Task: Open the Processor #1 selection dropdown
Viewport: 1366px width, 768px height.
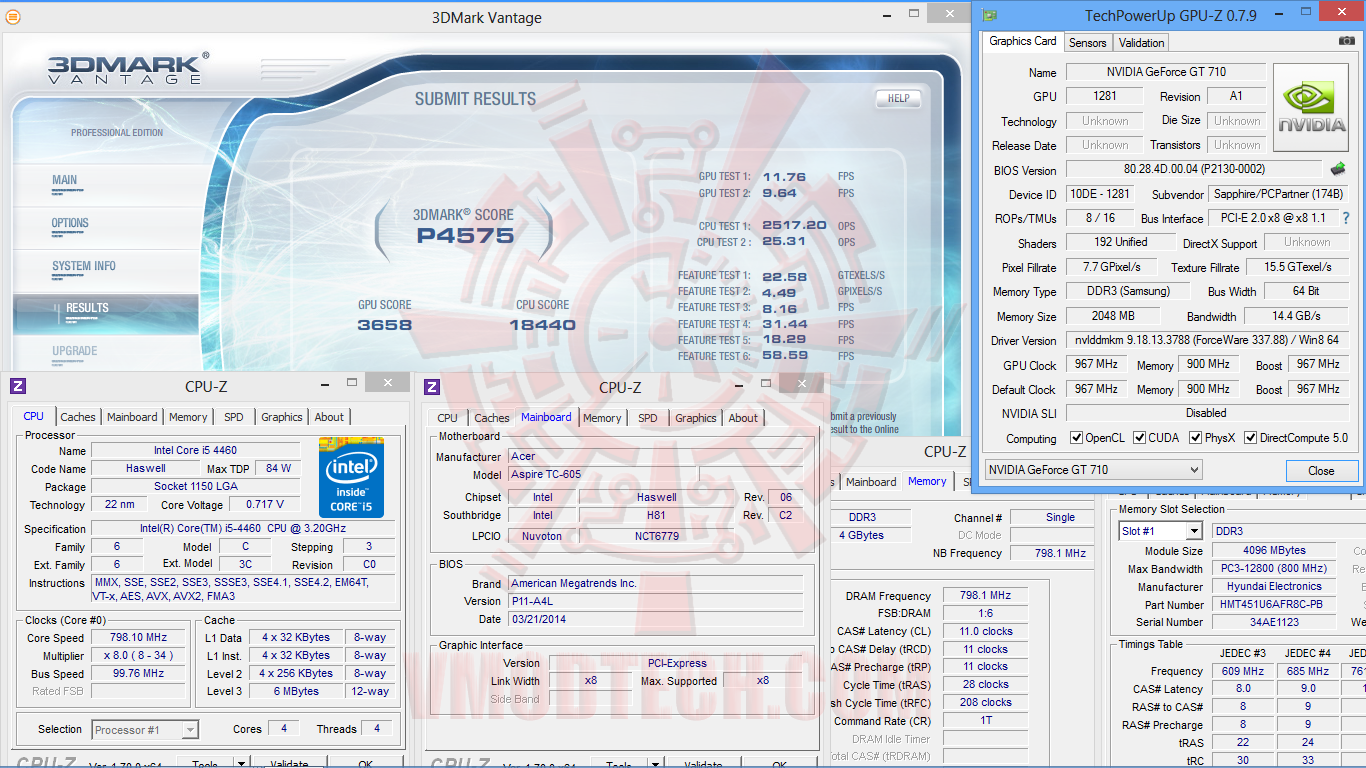Action: pyautogui.click(x=145, y=730)
